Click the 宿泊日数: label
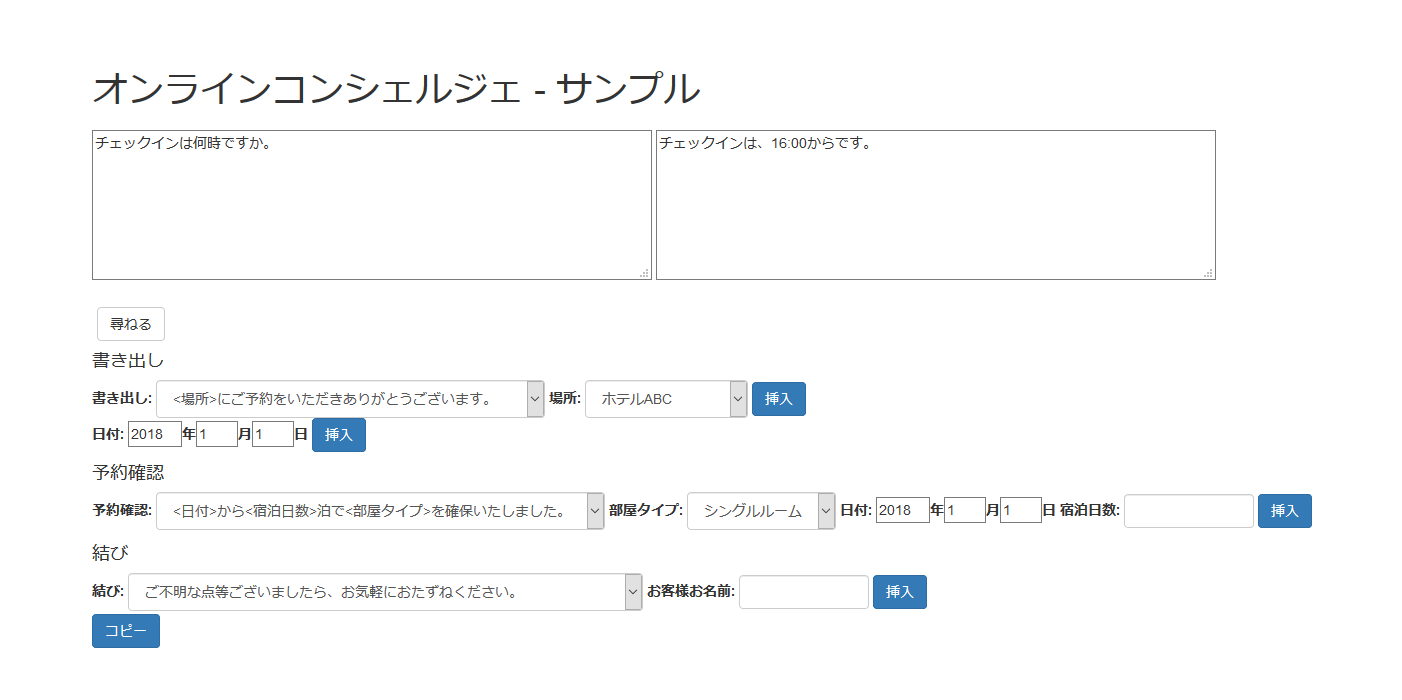This screenshot has height=700, width=1402. (x=1090, y=511)
